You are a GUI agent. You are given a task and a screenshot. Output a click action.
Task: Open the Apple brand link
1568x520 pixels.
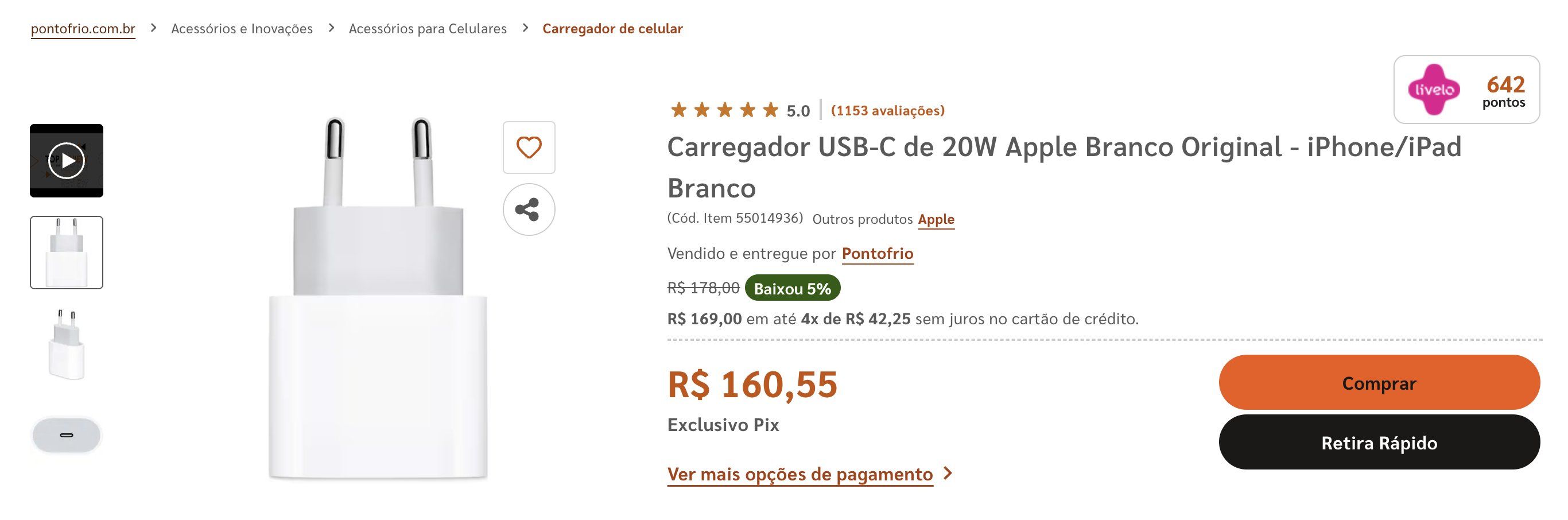click(936, 219)
